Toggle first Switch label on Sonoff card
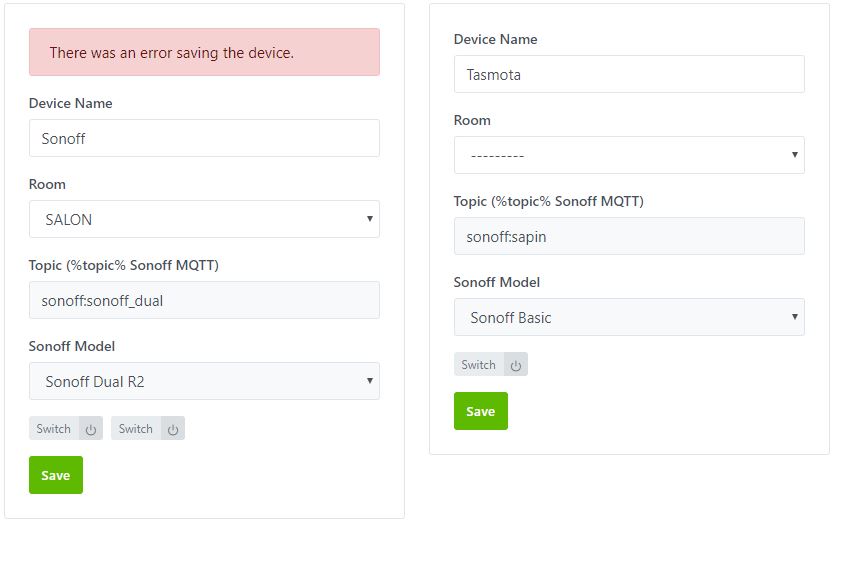This screenshot has height=565, width=842. [x=54, y=429]
